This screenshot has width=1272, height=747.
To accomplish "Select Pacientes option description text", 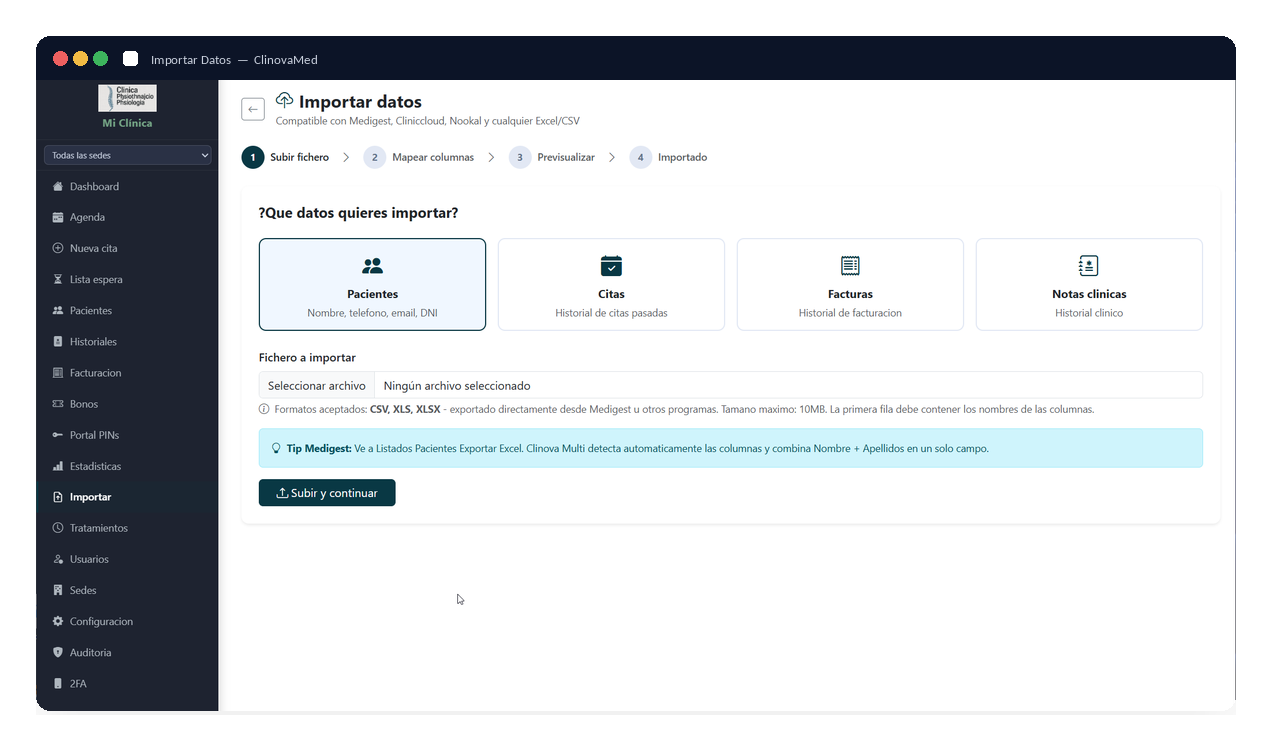I will point(372,313).
